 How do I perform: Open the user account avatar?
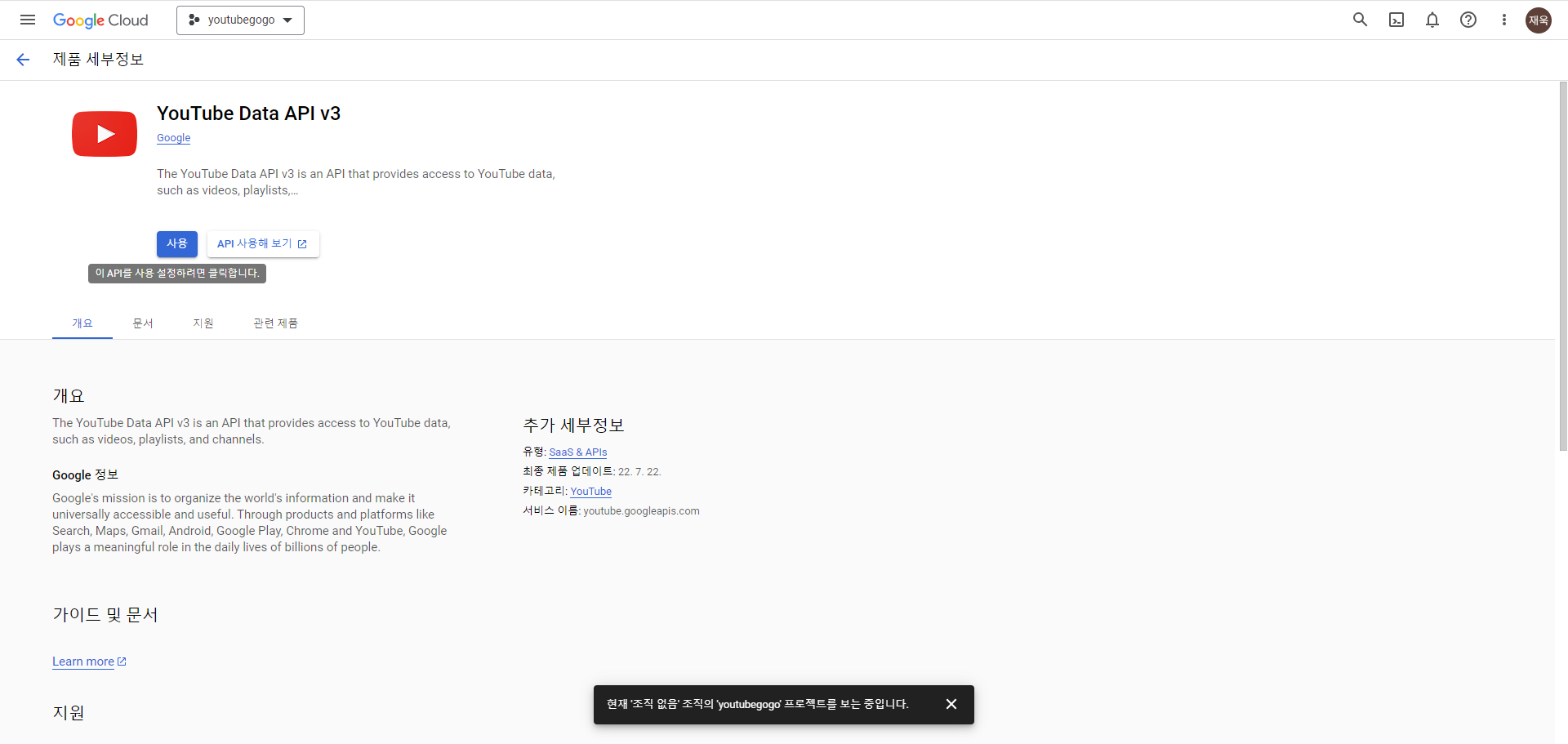(1539, 20)
